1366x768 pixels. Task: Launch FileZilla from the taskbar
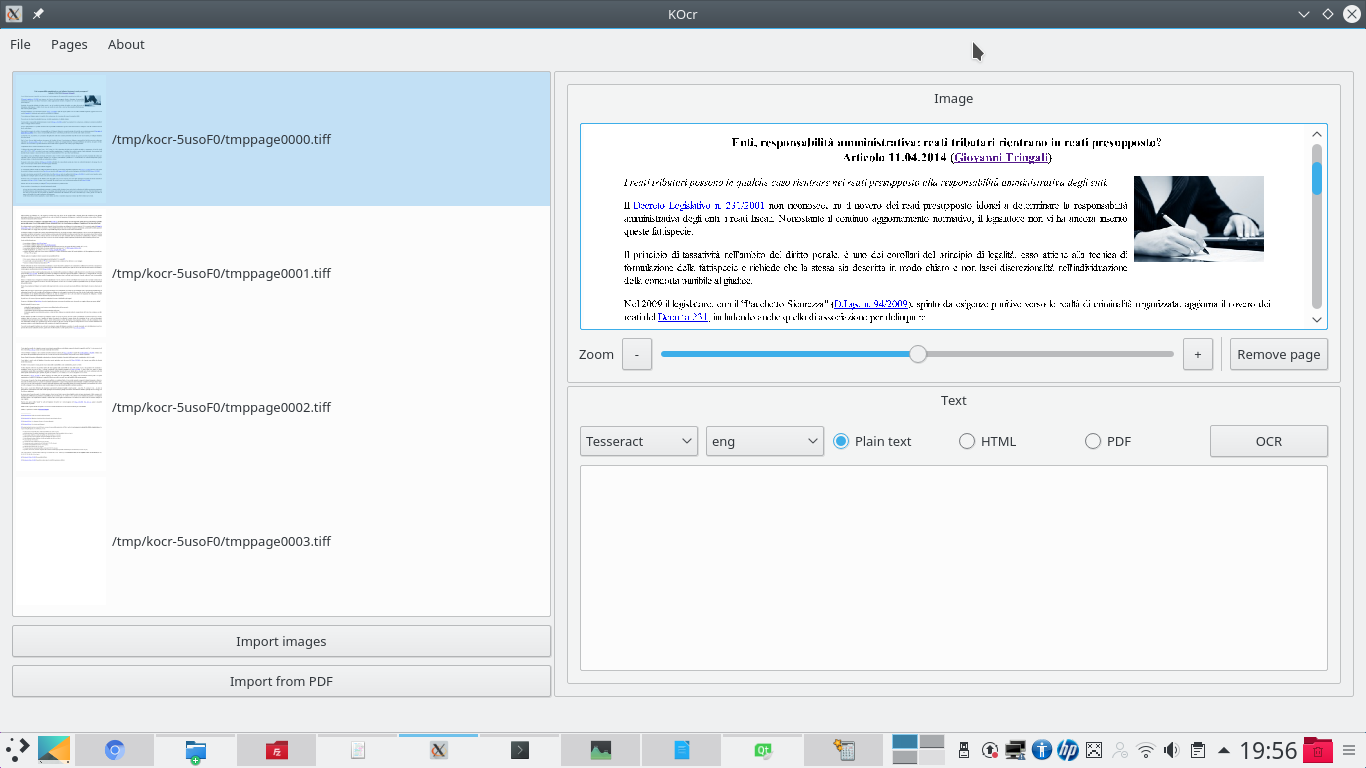tap(277, 750)
